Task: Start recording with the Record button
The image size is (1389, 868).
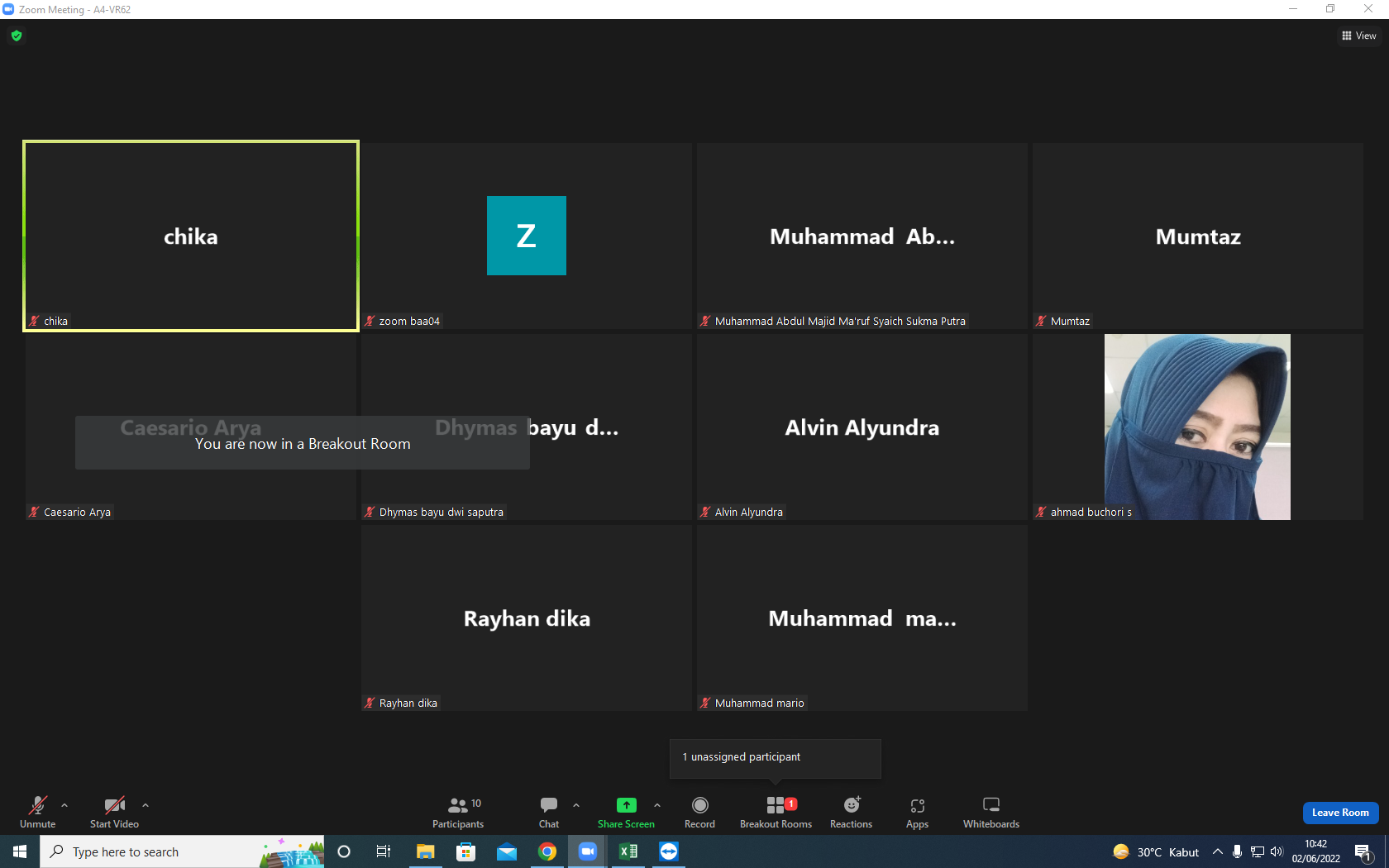Action: pyautogui.click(x=699, y=812)
